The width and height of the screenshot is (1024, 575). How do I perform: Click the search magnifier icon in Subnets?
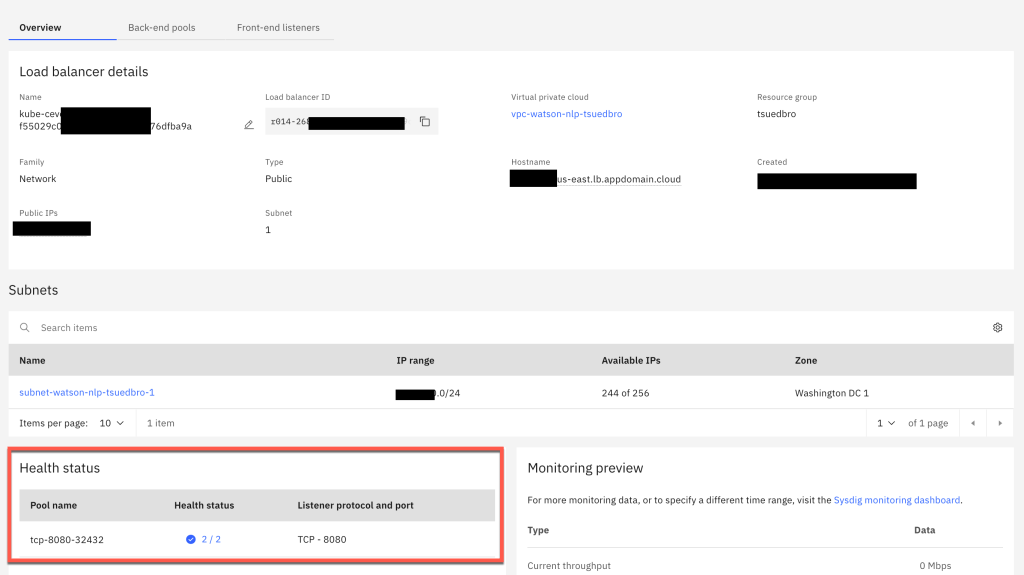tap(25, 328)
